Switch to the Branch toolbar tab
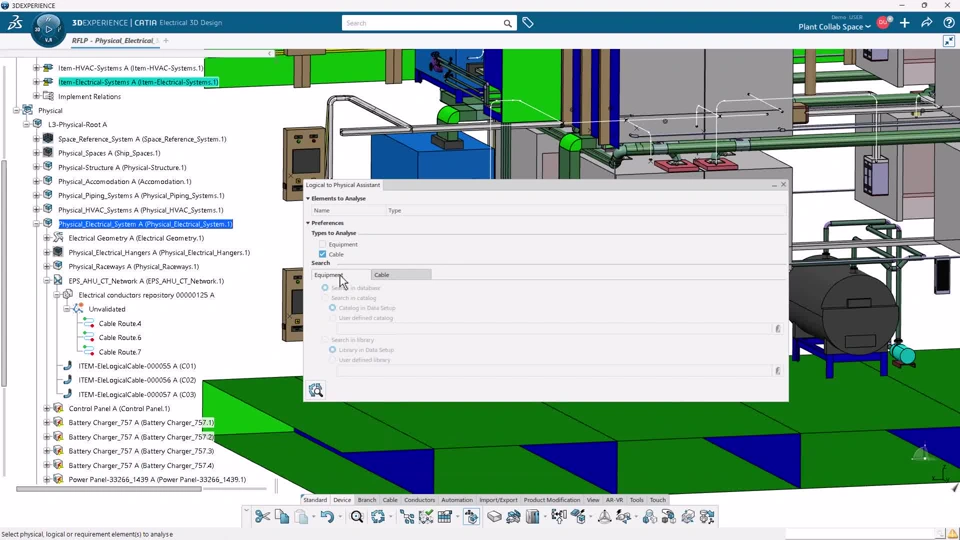 pos(367,500)
